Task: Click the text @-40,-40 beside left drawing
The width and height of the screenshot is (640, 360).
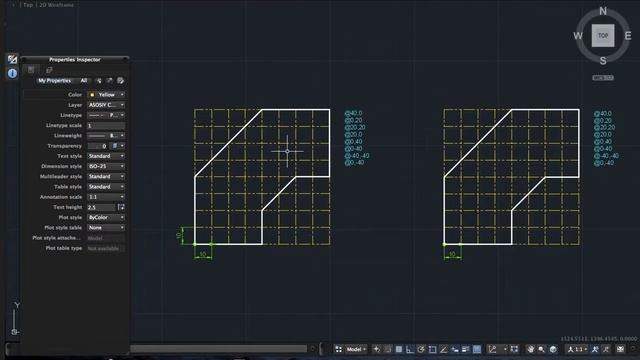Action: tap(357, 156)
